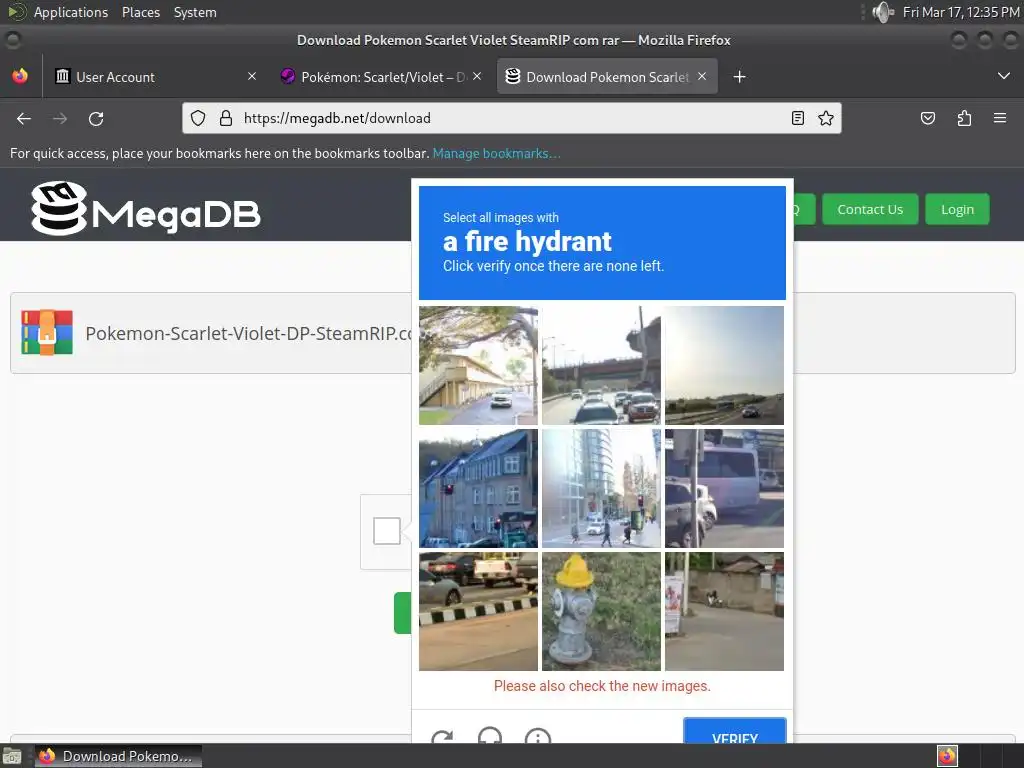The width and height of the screenshot is (1024, 768).
Task: Close the Pokémon: Scarlet/Violet tab
Action: point(477,76)
